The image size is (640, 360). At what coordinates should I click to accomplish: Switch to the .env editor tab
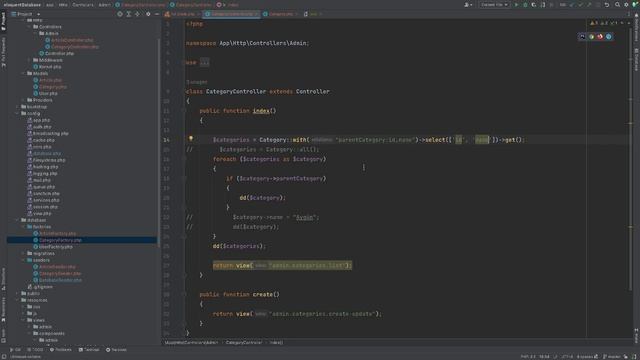(x=313, y=14)
